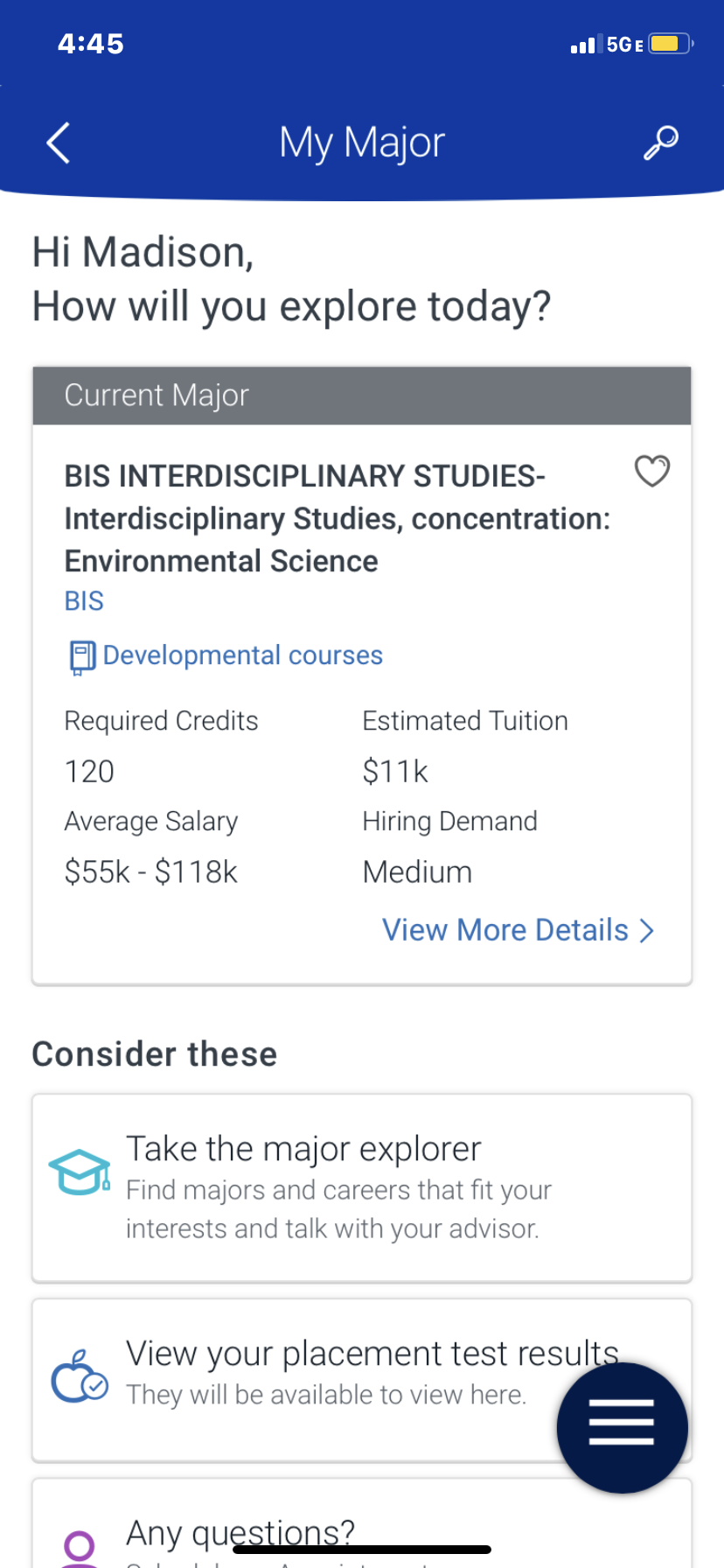Tap View More Details link

coord(505,930)
